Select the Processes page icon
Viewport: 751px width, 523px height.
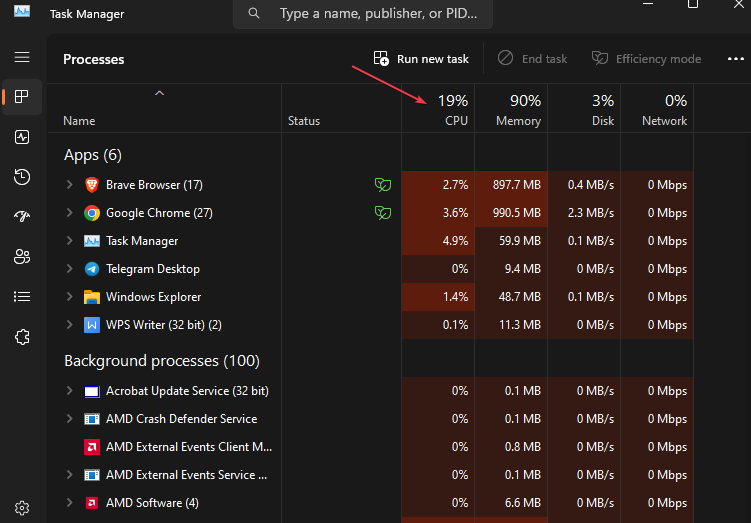coord(22,97)
